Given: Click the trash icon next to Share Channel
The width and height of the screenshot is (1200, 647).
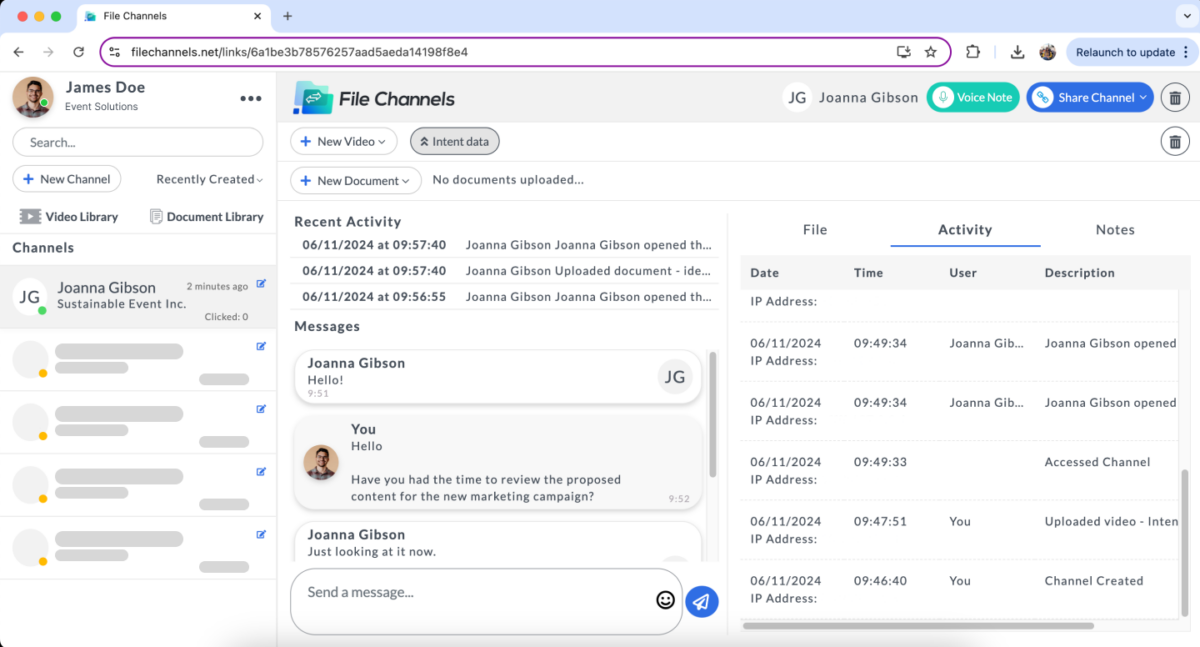Looking at the screenshot, I should 1175,97.
